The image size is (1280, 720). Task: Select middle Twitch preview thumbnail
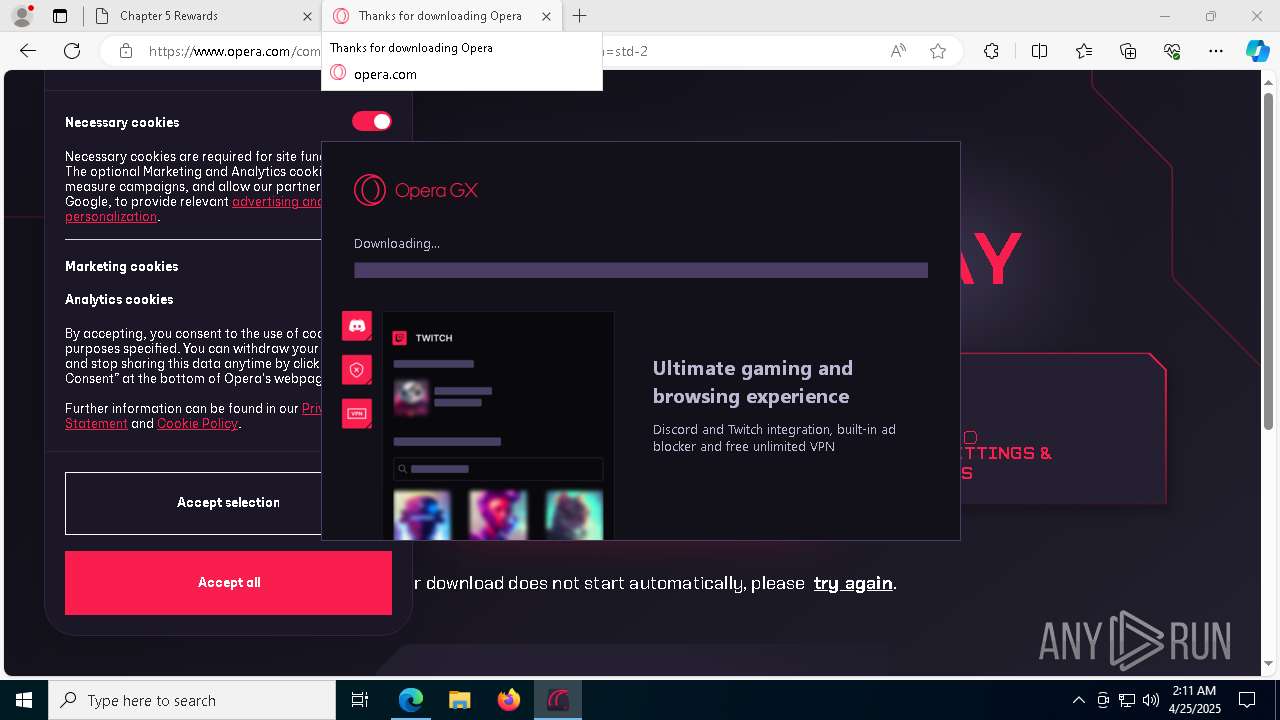coord(498,514)
